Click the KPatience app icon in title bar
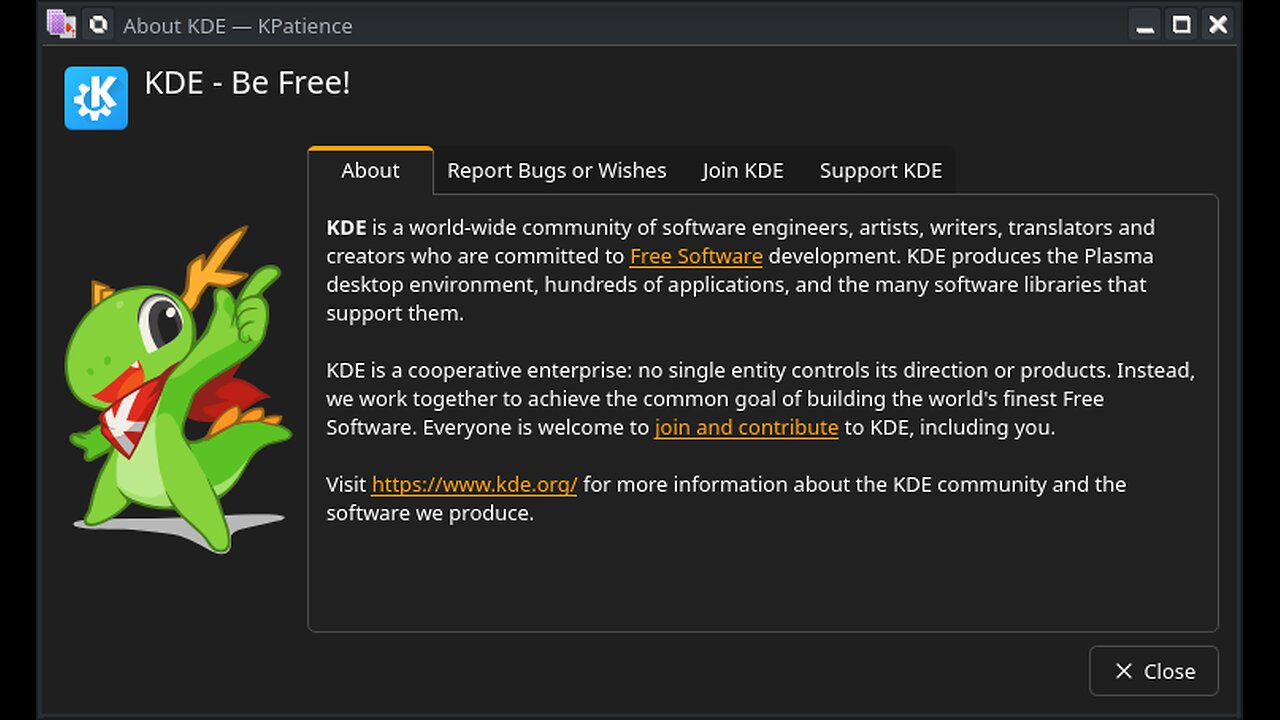This screenshot has width=1280, height=720. tap(62, 24)
